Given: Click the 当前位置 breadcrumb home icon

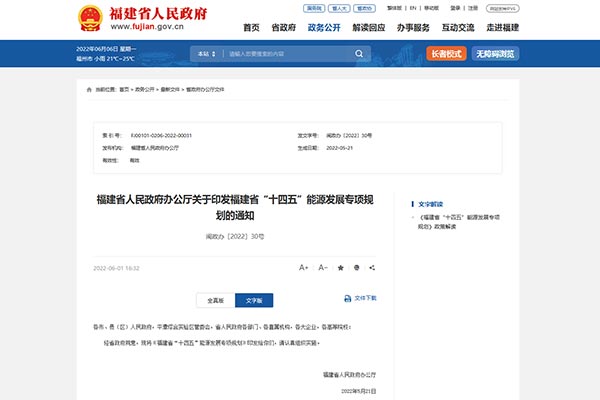Looking at the screenshot, I should click(x=88, y=89).
